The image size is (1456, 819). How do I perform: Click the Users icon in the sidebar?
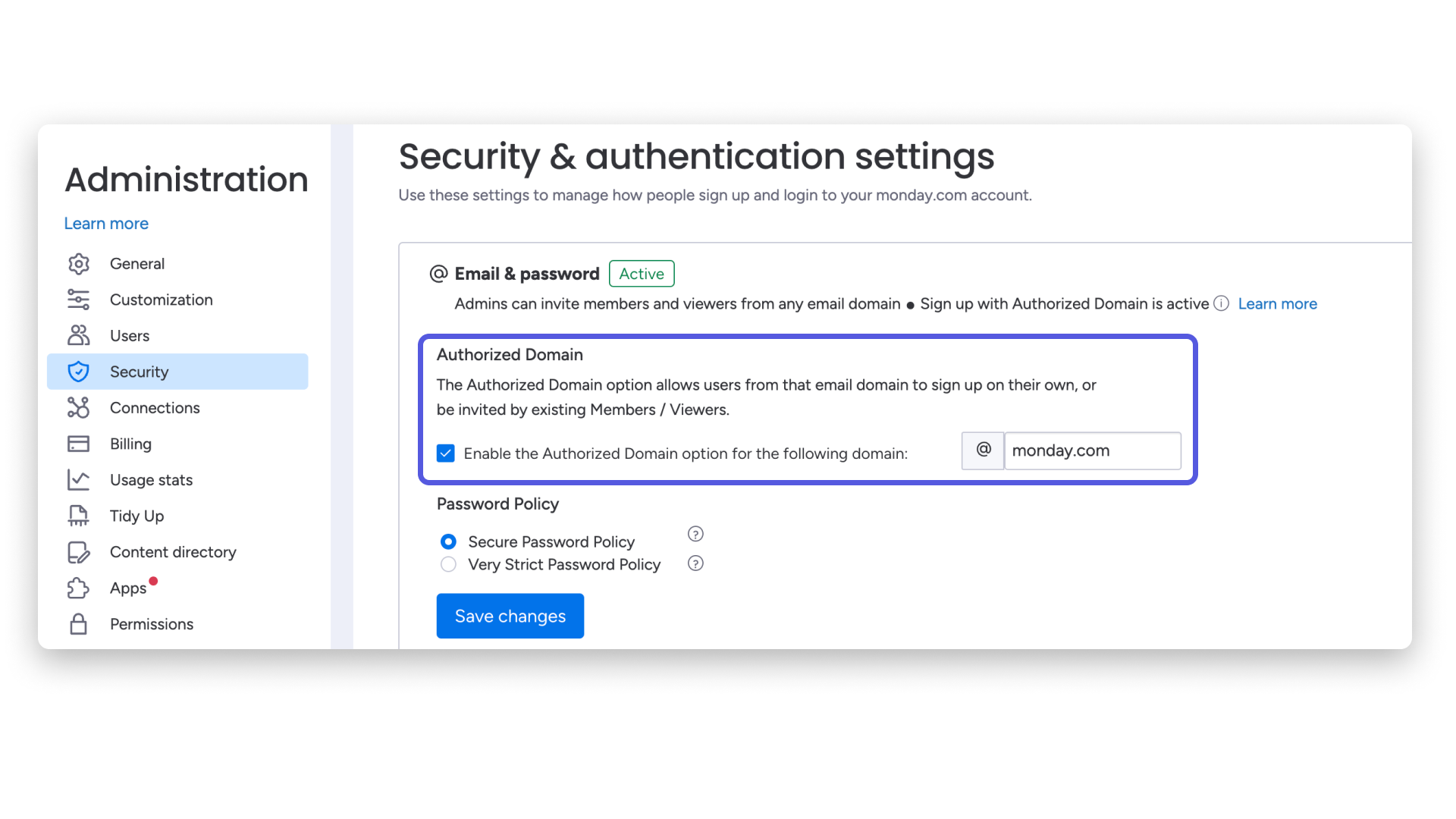pyautogui.click(x=79, y=335)
